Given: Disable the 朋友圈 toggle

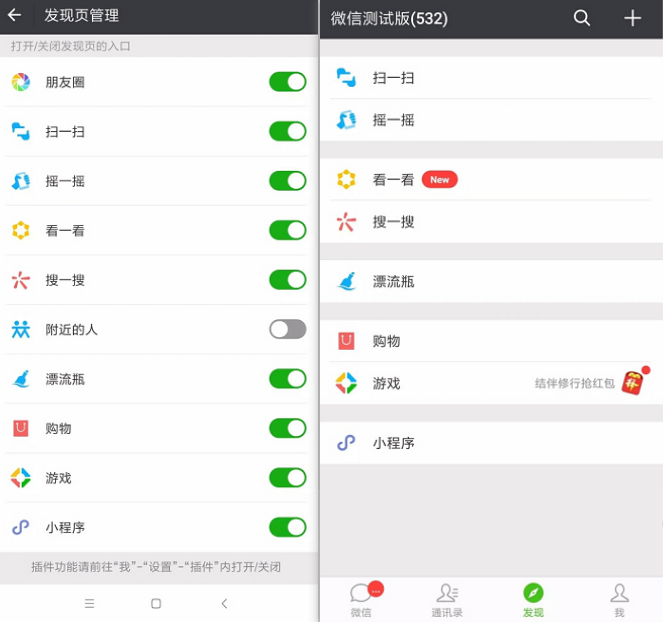Looking at the screenshot, I should (288, 82).
